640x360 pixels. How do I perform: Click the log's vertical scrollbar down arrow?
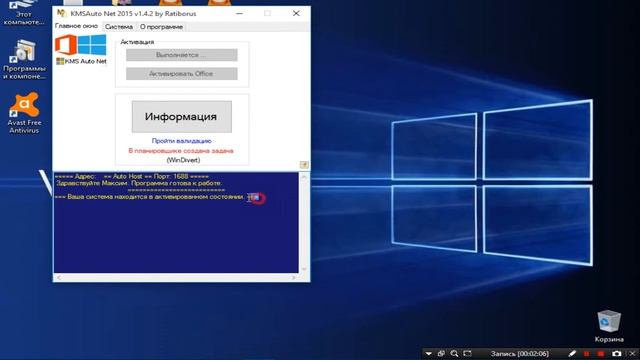coord(304,269)
